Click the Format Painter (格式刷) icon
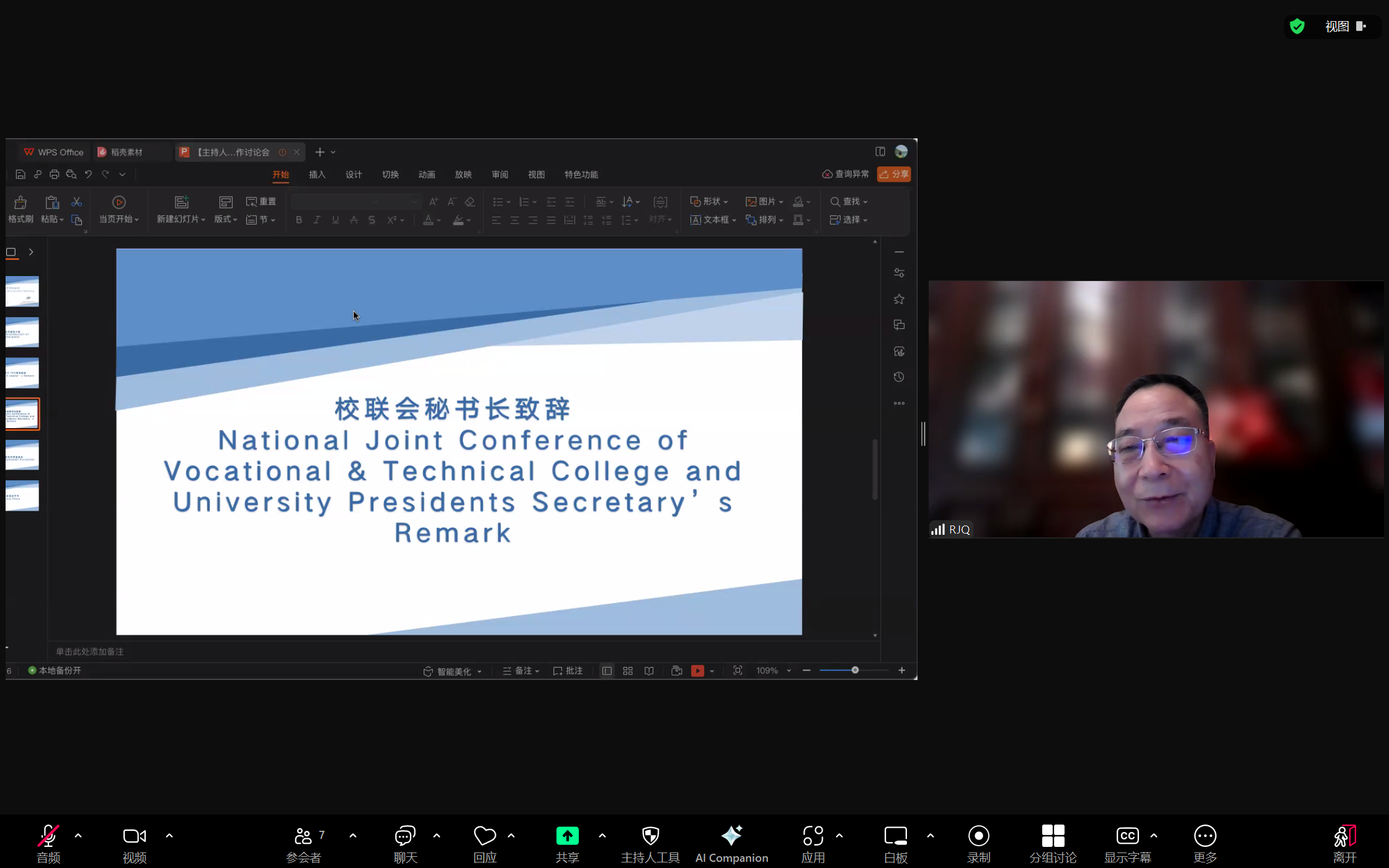The height and width of the screenshot is (868, 1389). click(x=20, y=204)
